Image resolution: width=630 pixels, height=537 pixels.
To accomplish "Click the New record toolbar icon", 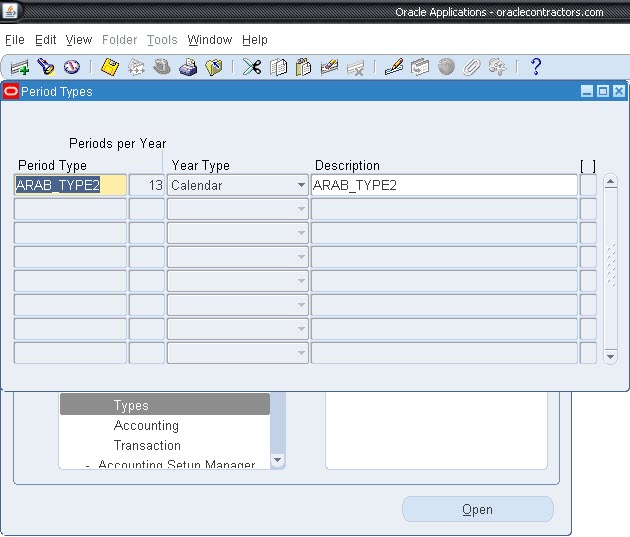I will (19, 67).
